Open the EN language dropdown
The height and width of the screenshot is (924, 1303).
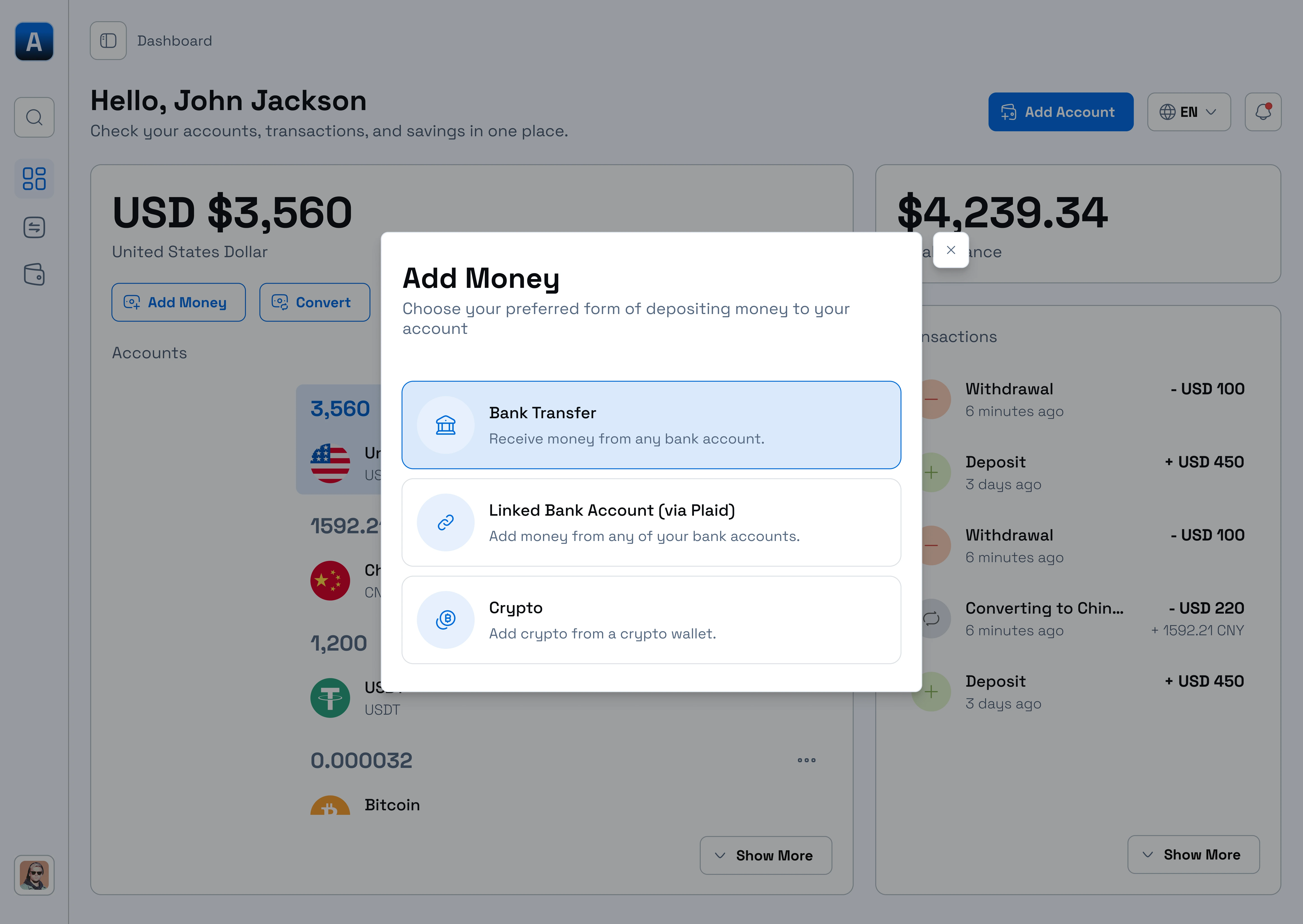pyautogui.click(x=1189, y=111)
